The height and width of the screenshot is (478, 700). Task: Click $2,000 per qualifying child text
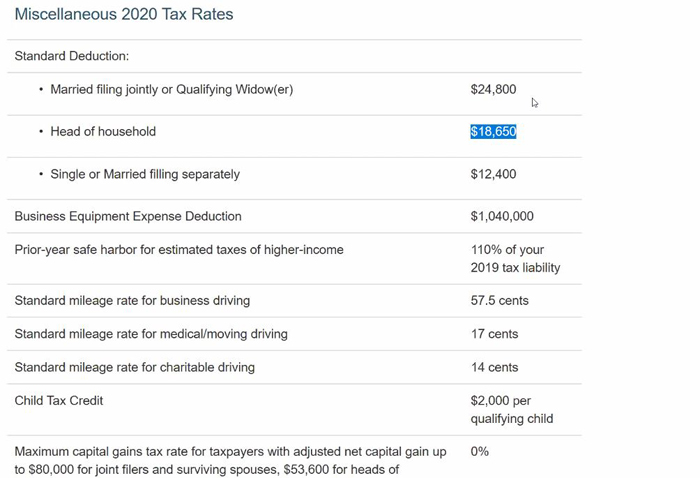point(512,410)
